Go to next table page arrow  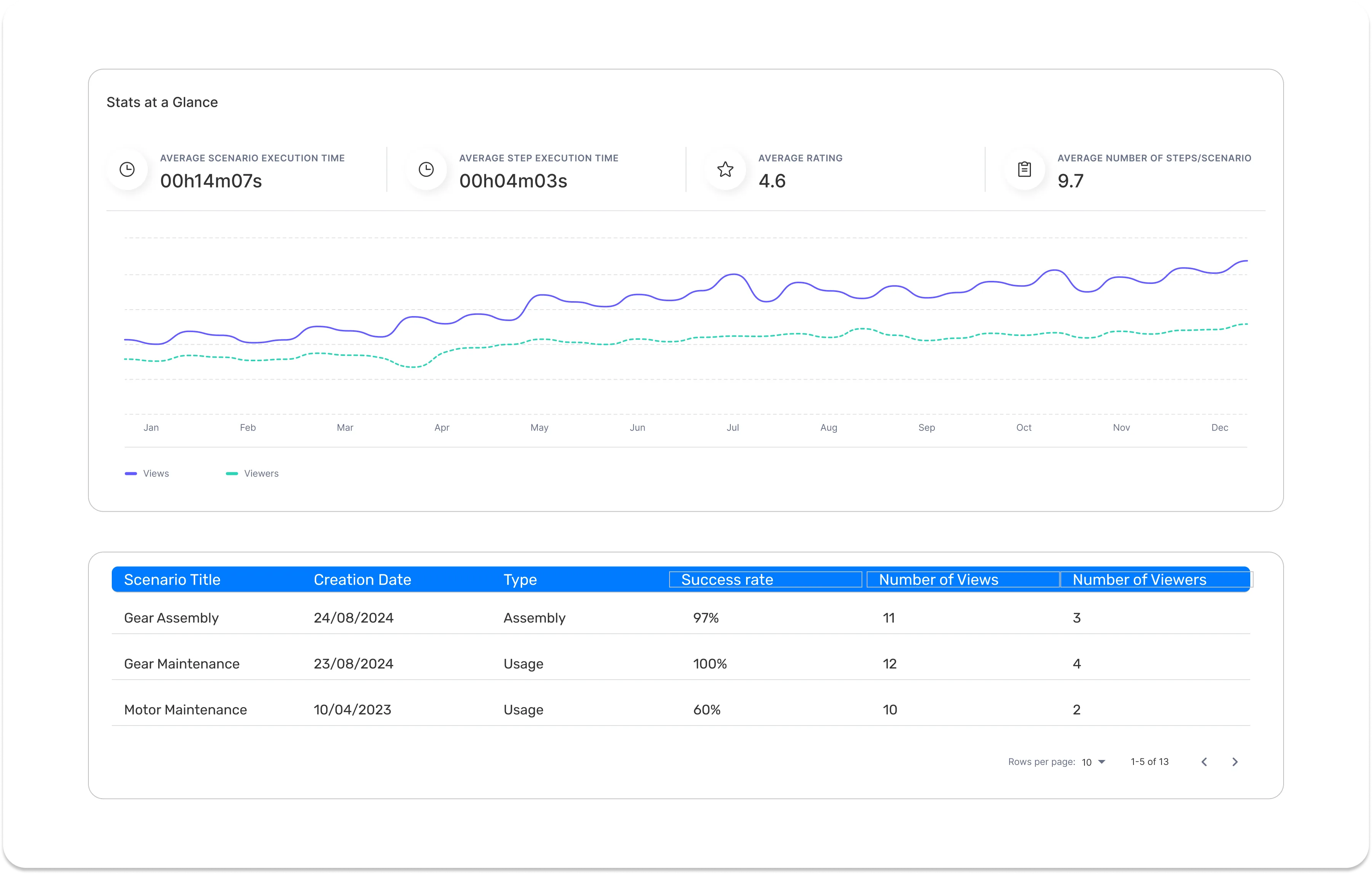(x=1235, y=762)
